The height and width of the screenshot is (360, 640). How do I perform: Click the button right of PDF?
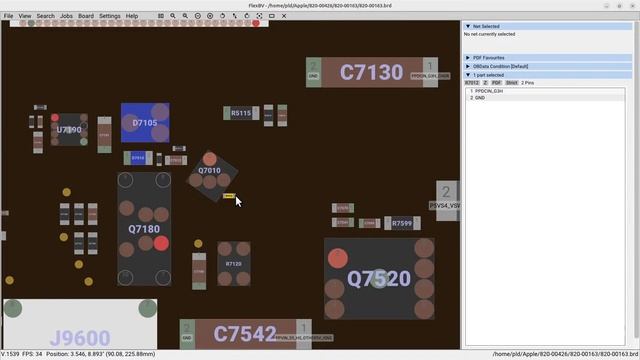[x=511, y=83]
